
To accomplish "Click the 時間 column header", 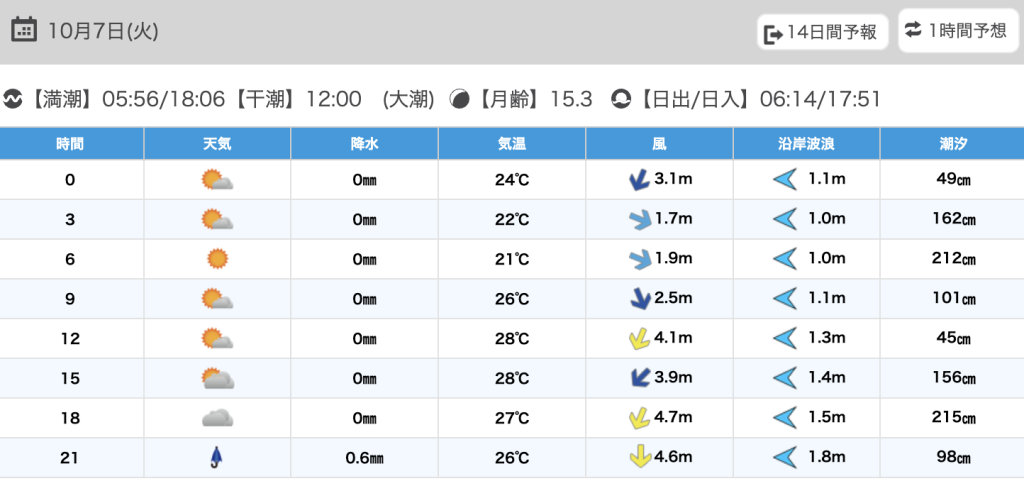I will click(x=70, y=143).
